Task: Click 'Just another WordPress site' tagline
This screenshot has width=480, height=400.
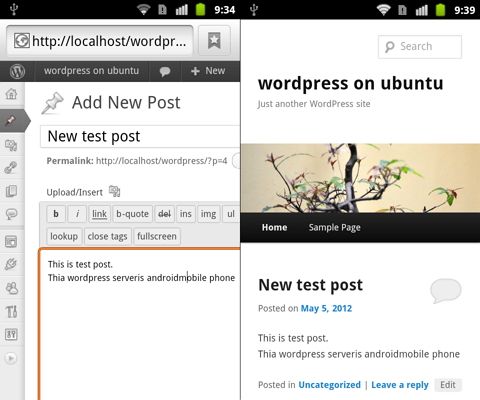Action: tap(314, 104)
